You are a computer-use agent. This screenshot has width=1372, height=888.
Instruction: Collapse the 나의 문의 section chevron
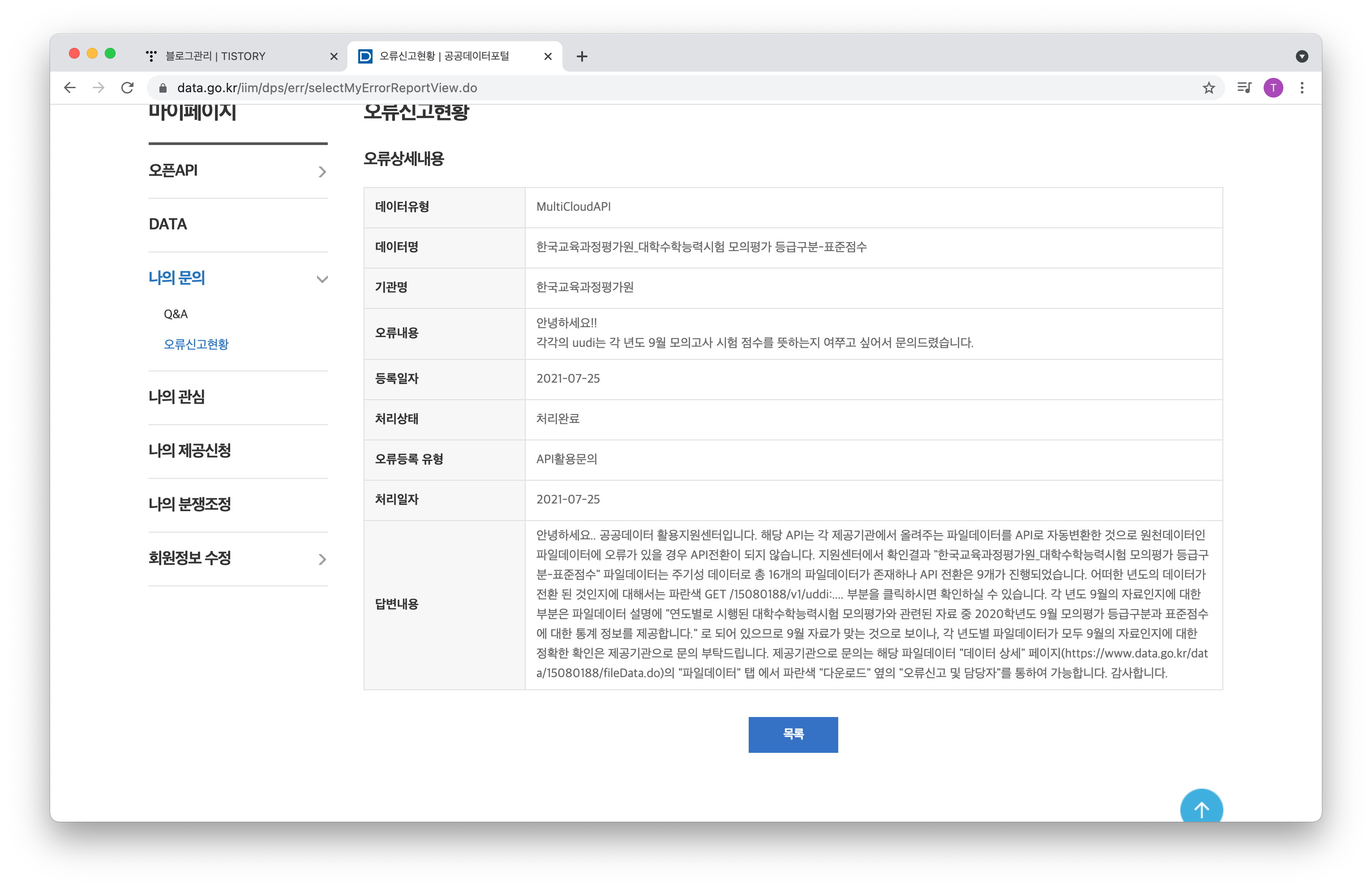click(322, 279)
